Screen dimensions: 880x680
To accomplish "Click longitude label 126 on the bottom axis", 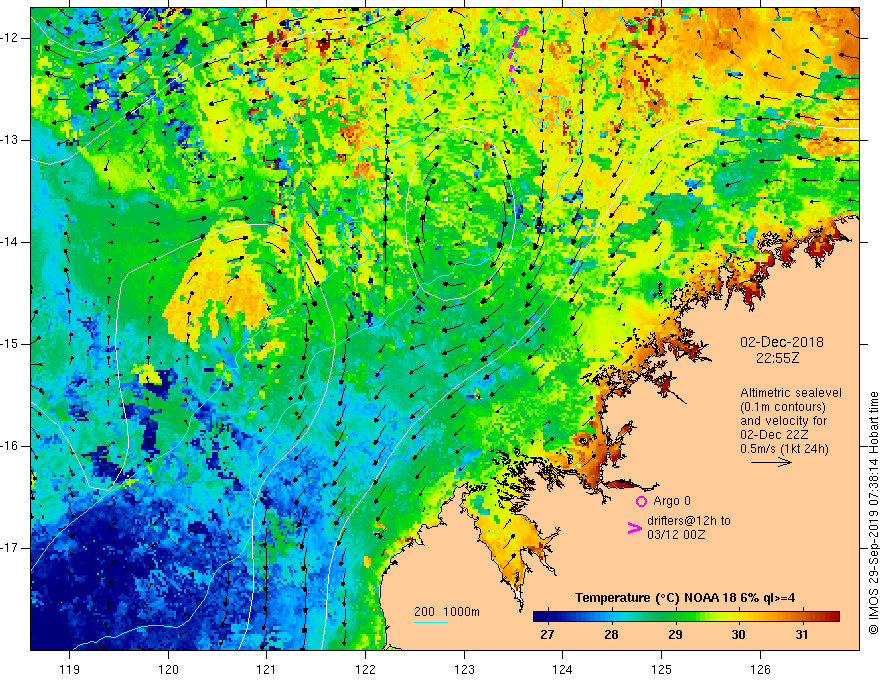I will click(760, 669).
